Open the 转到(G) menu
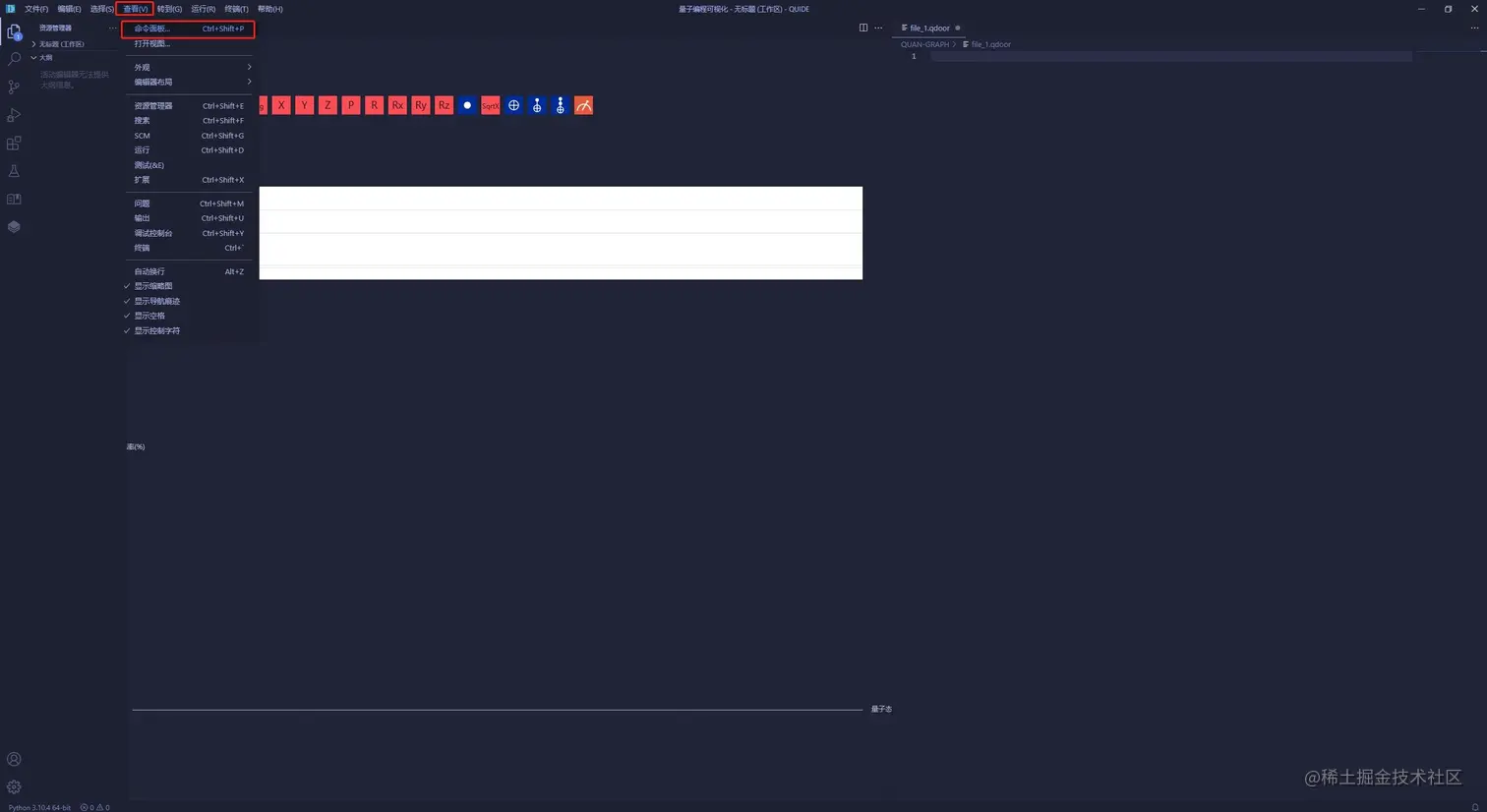 coord(169,9)
